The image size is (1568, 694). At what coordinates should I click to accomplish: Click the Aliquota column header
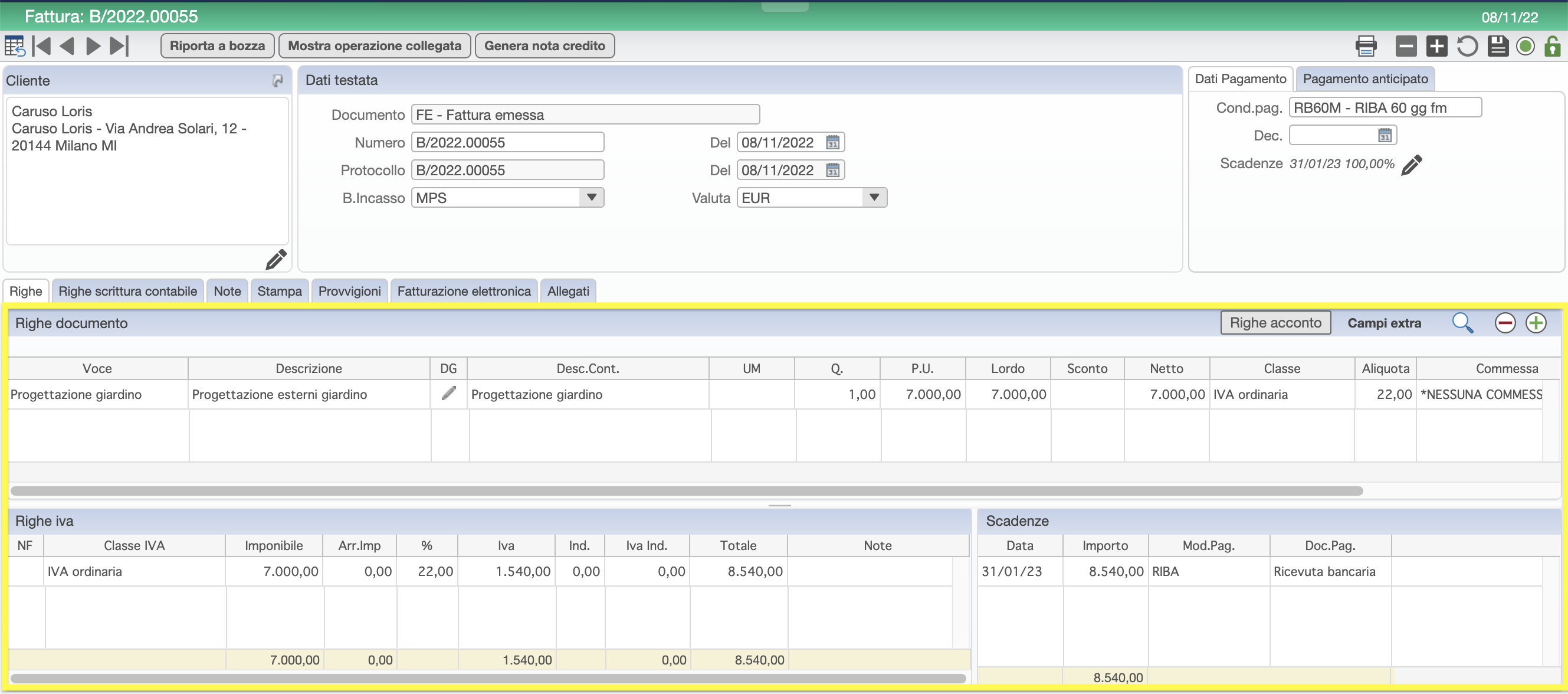[x=1385, y=368]
